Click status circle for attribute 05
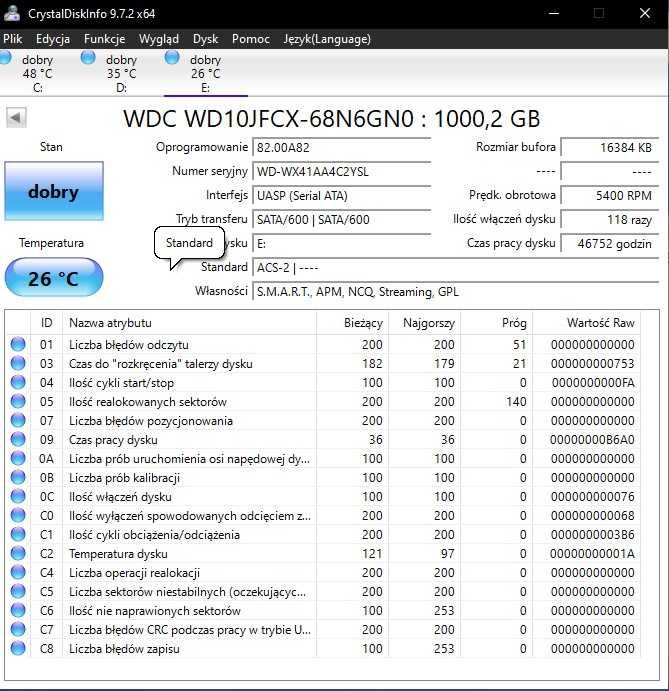 click(x=18, y=401)
